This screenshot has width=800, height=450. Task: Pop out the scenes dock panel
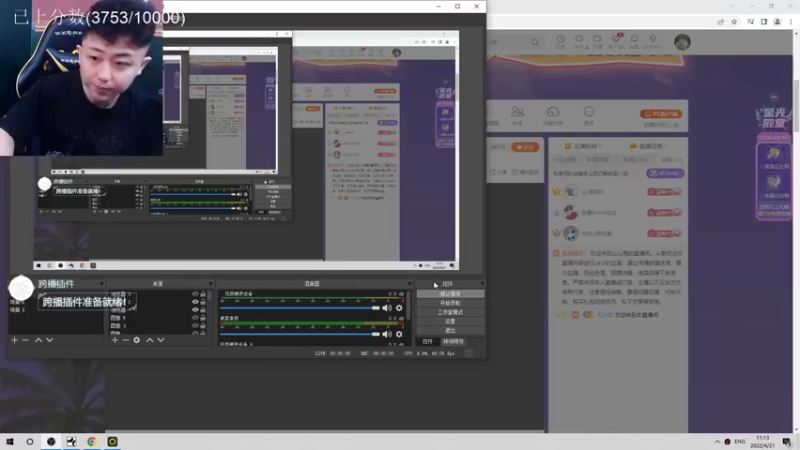pos(102,284)
